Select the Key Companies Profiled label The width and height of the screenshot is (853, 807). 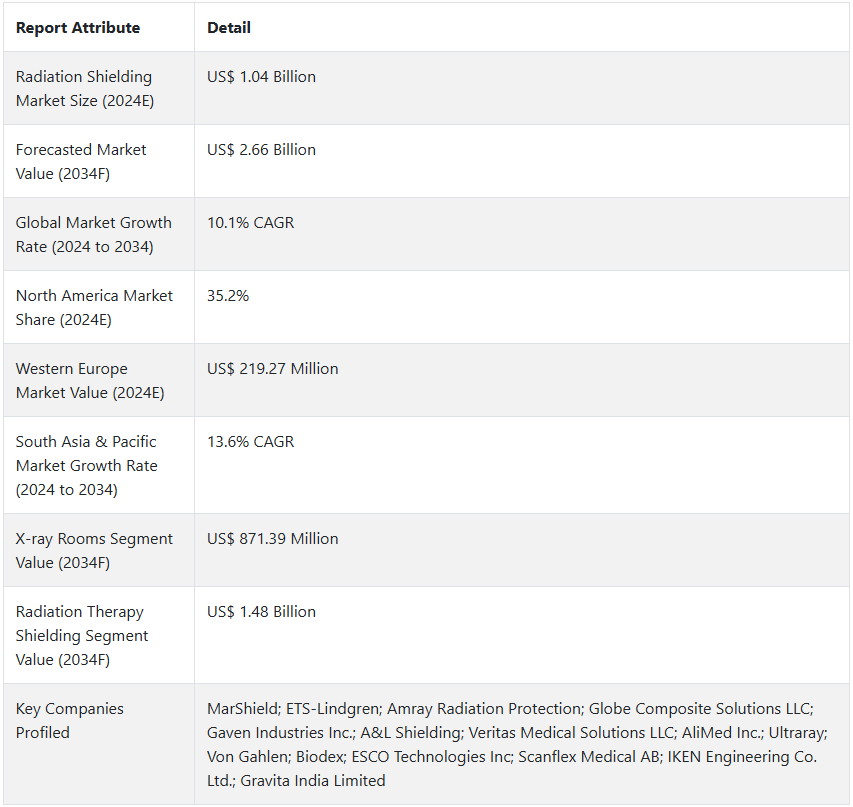70,721
